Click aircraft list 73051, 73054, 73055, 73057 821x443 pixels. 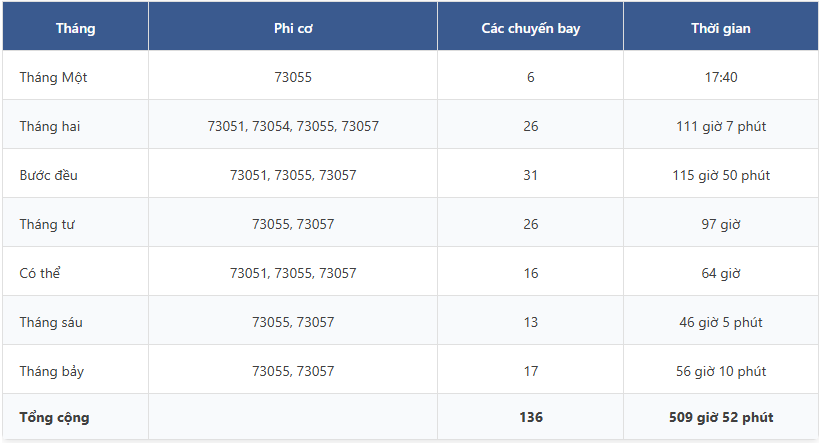293,126
